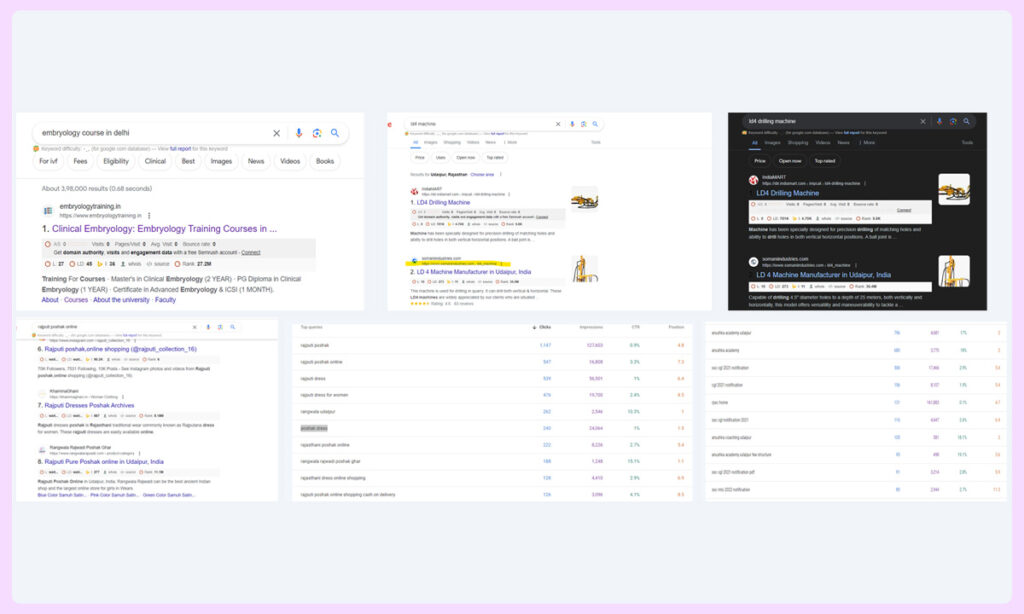Clear the 'rajputi poshak online' search box

[194, 327]
